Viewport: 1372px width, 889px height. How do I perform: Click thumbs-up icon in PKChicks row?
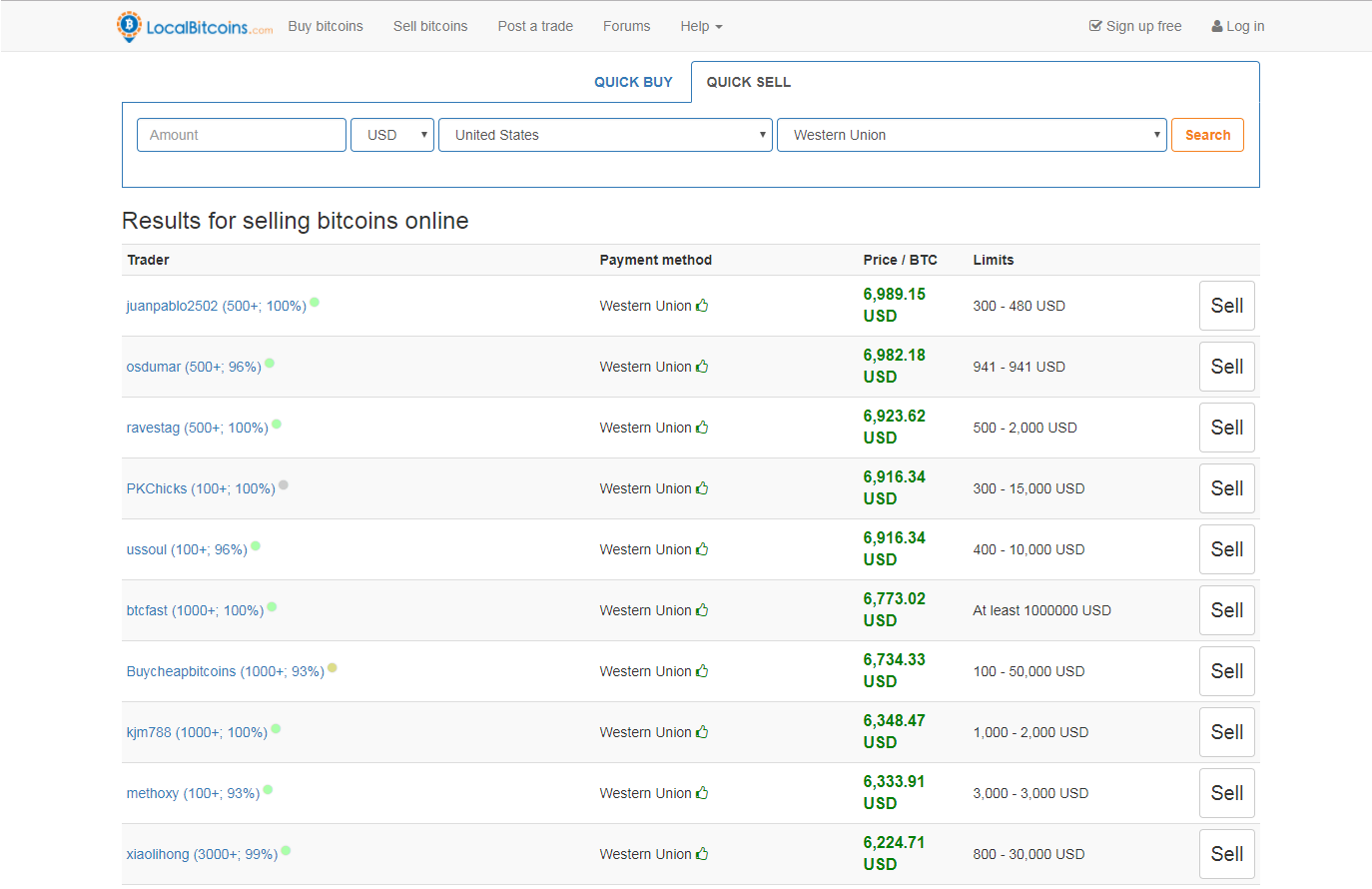coord(702,488)
